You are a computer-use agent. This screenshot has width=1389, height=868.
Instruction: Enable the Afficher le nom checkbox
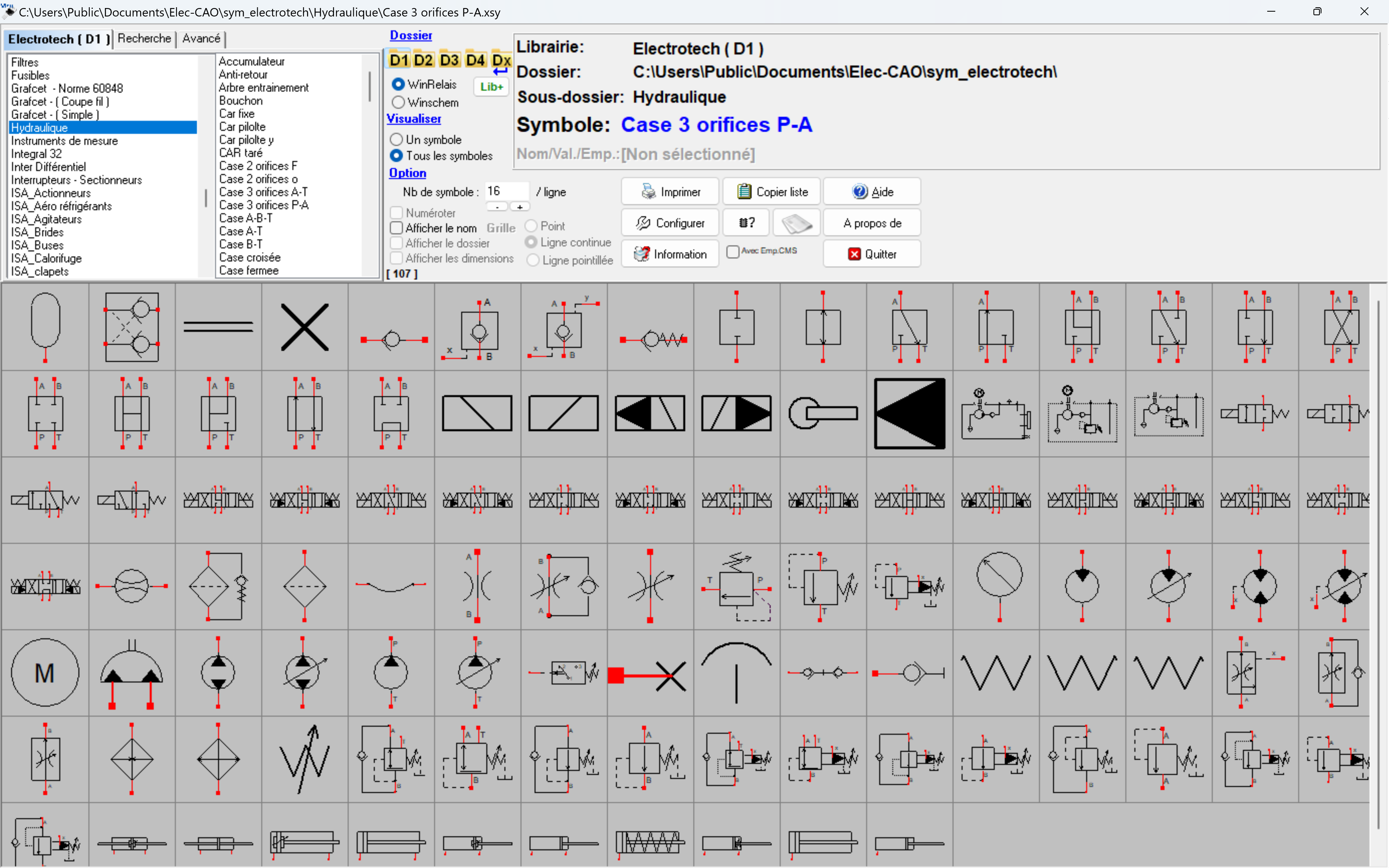tap(396, 228)
